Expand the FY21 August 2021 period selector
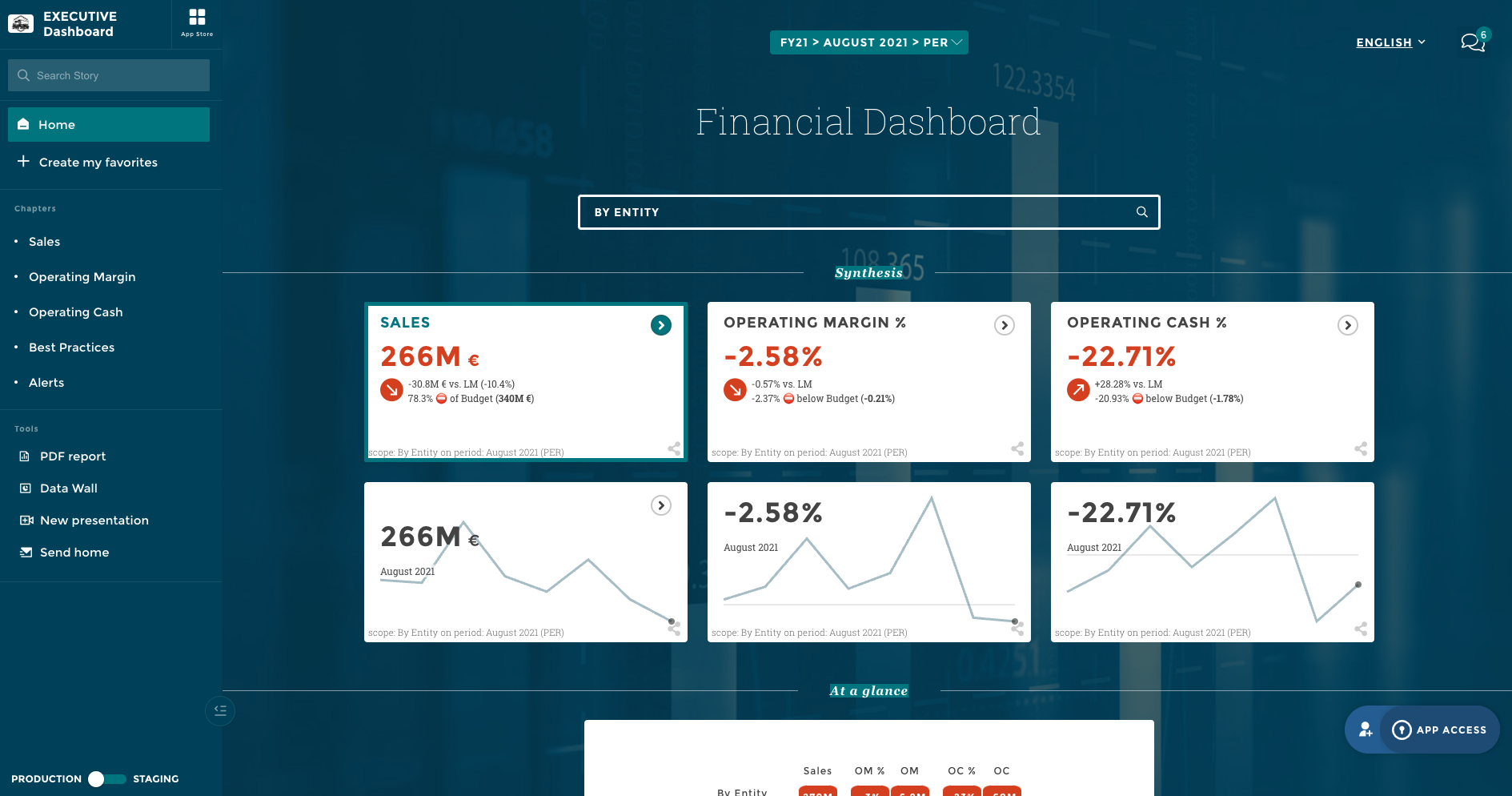Image resolution: width=1512 pixels, height=796 pixels. click(868, 42)
